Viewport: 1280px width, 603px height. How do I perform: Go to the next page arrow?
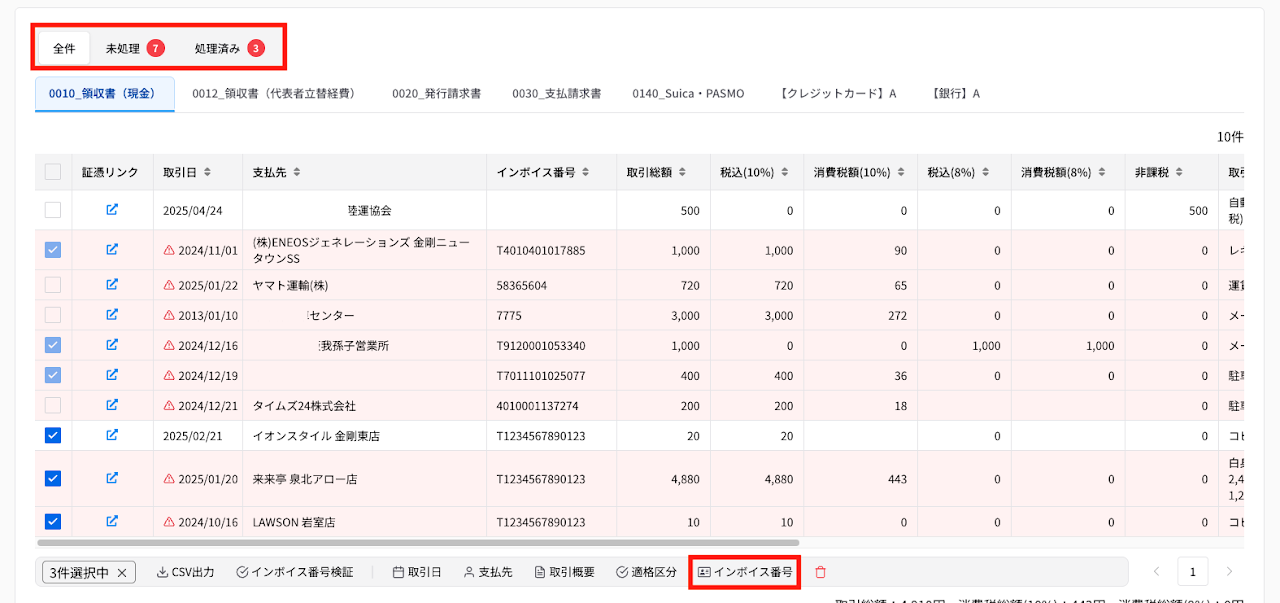click(x=1229, y=572)
